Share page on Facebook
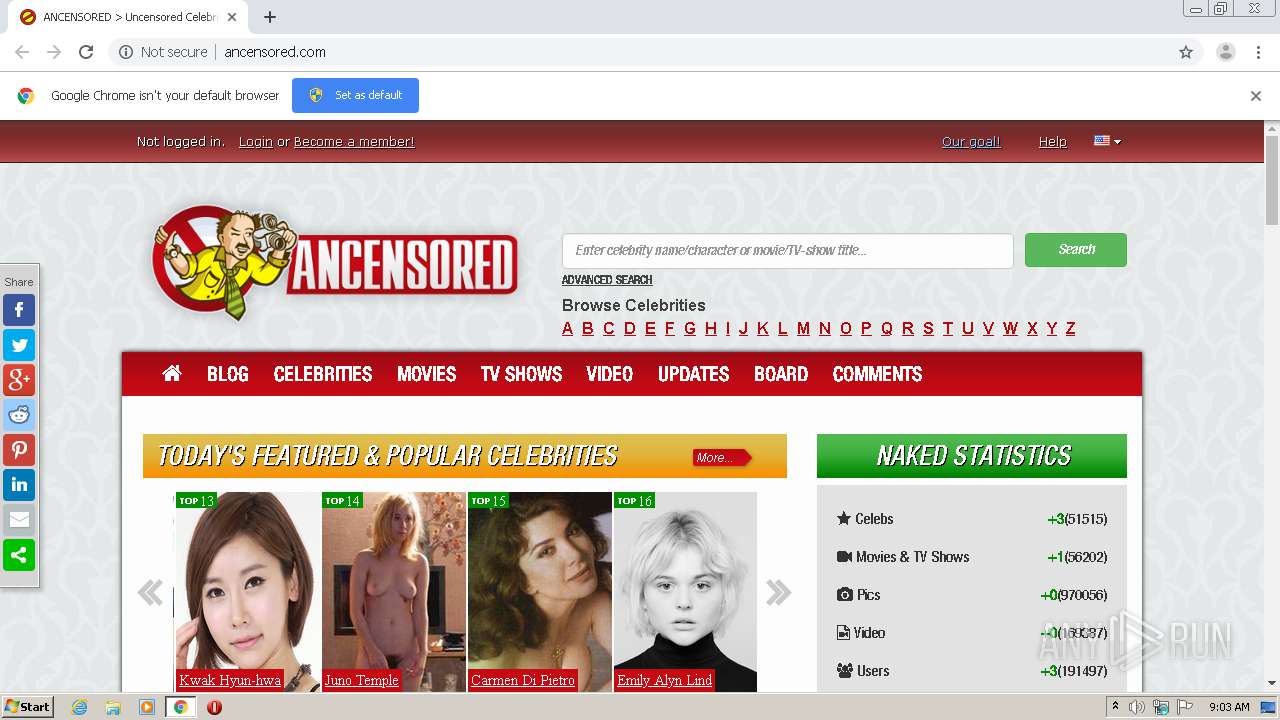Image resolution: width=1280 pixels, height=720 pixels. click(19, 310)
